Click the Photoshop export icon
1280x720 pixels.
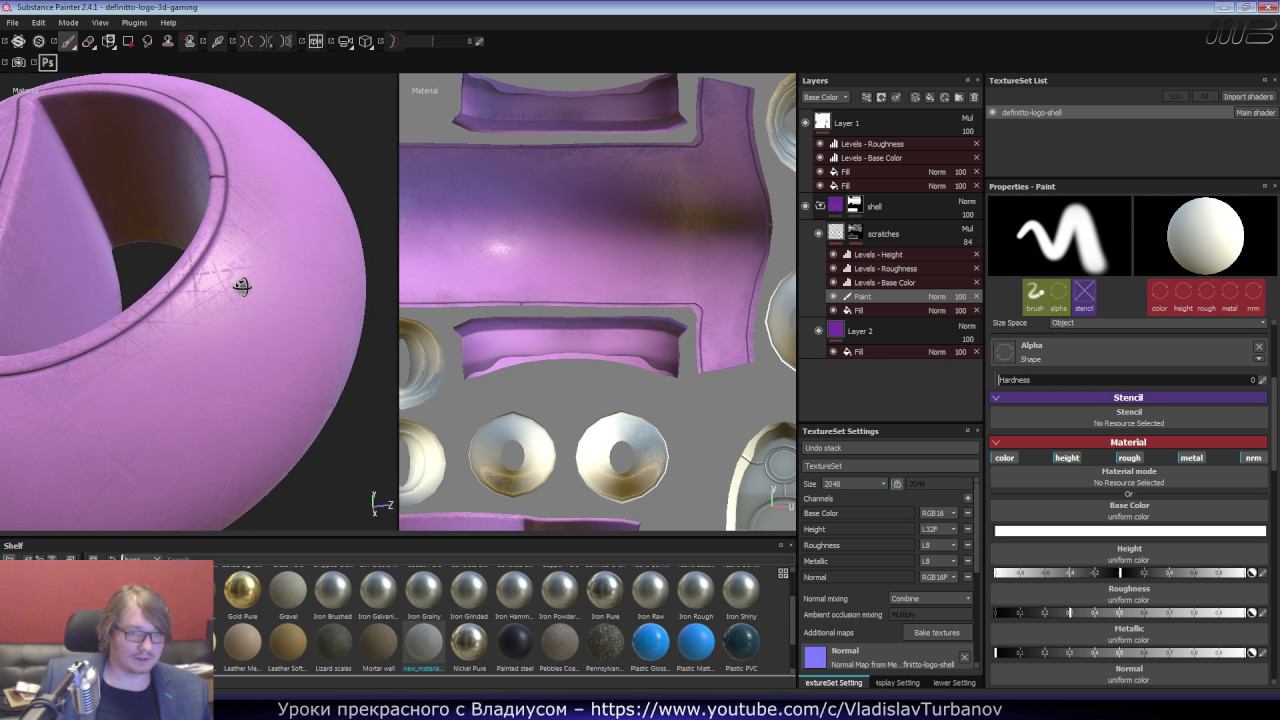coord(47,62)
